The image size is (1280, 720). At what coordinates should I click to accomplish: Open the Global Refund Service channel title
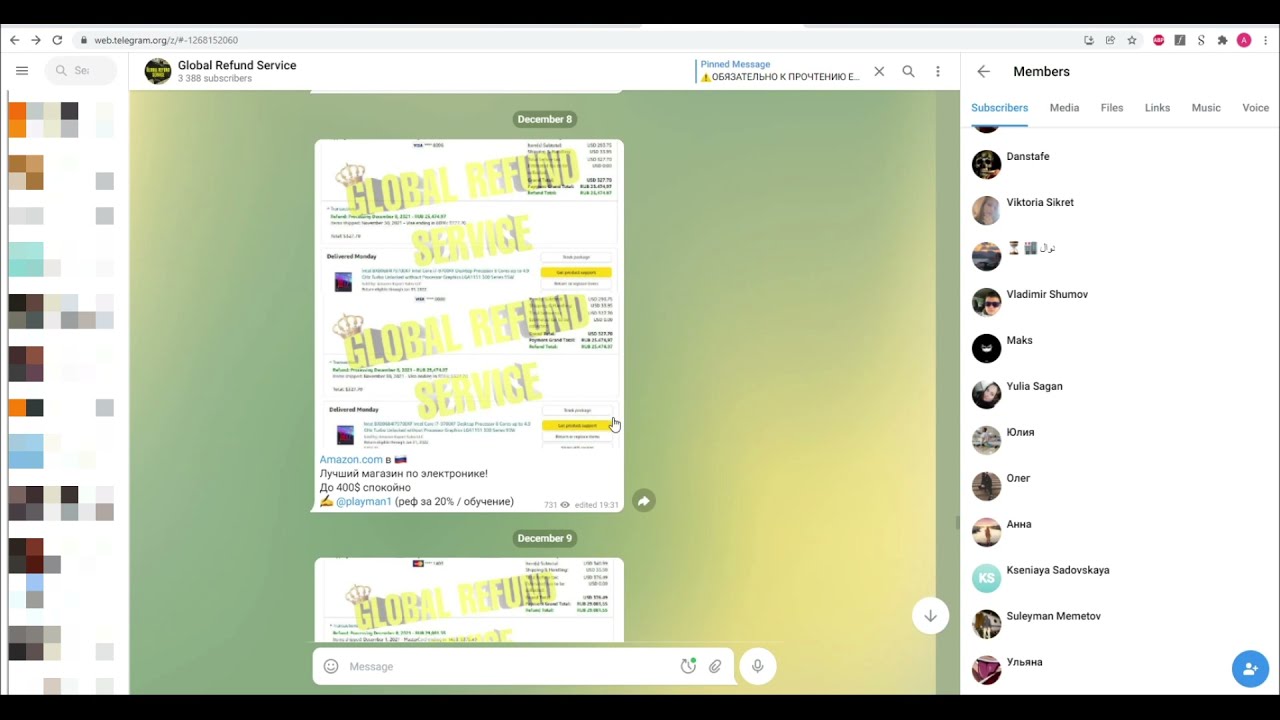[x=237, y=65]
